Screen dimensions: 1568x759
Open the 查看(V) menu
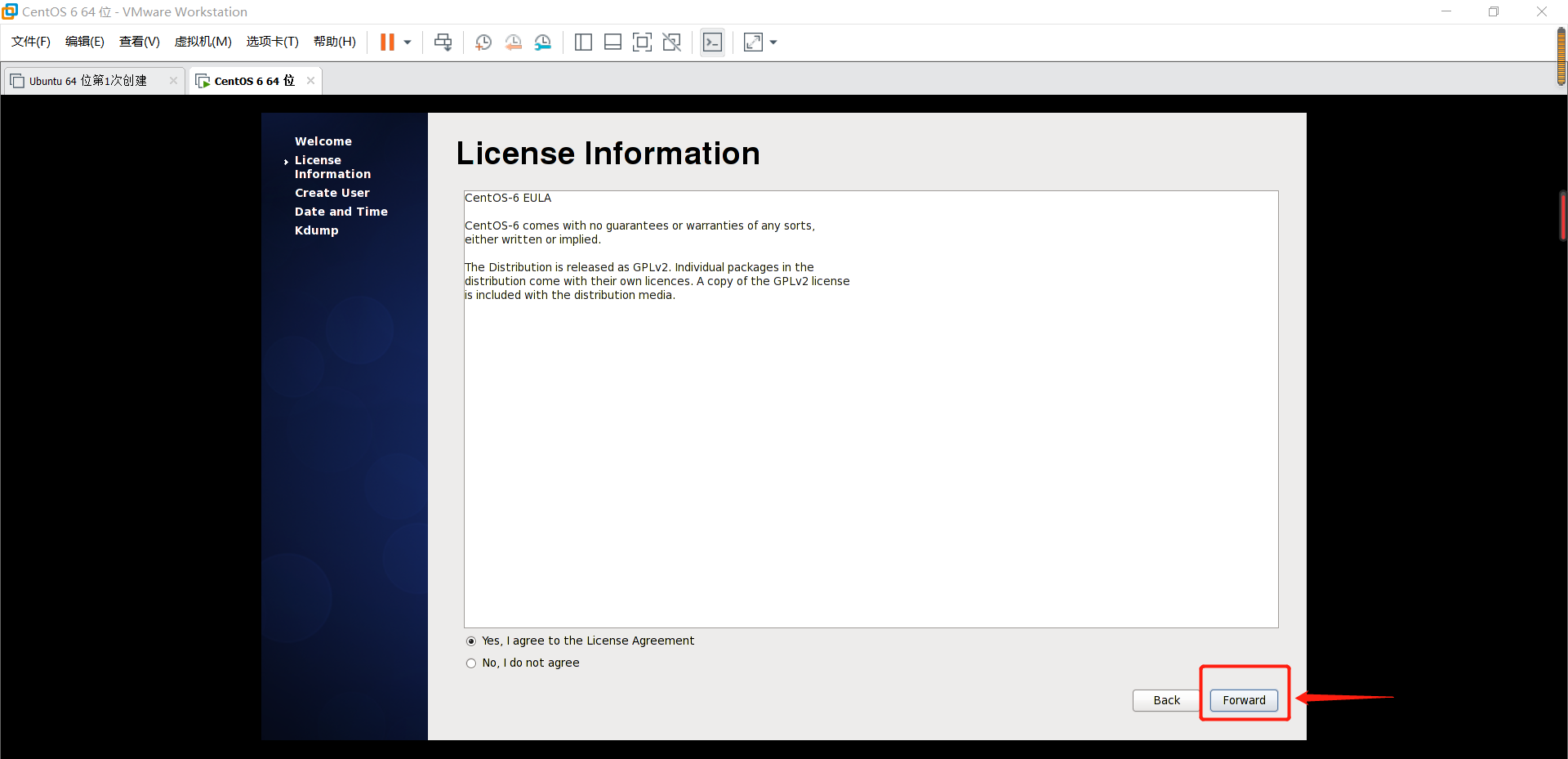coord(140,42)
